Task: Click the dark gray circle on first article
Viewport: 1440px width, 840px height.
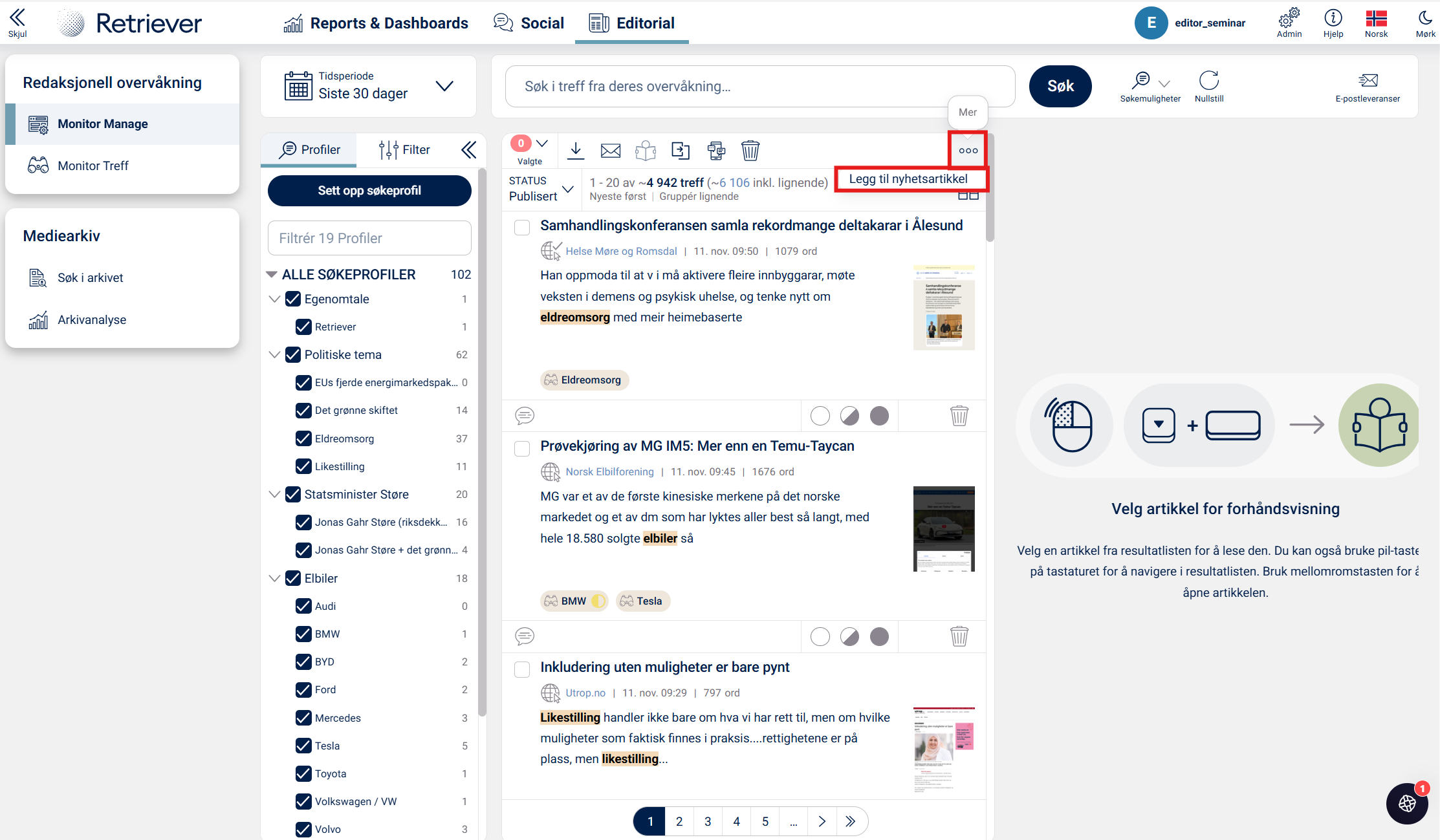Action: 879,416
